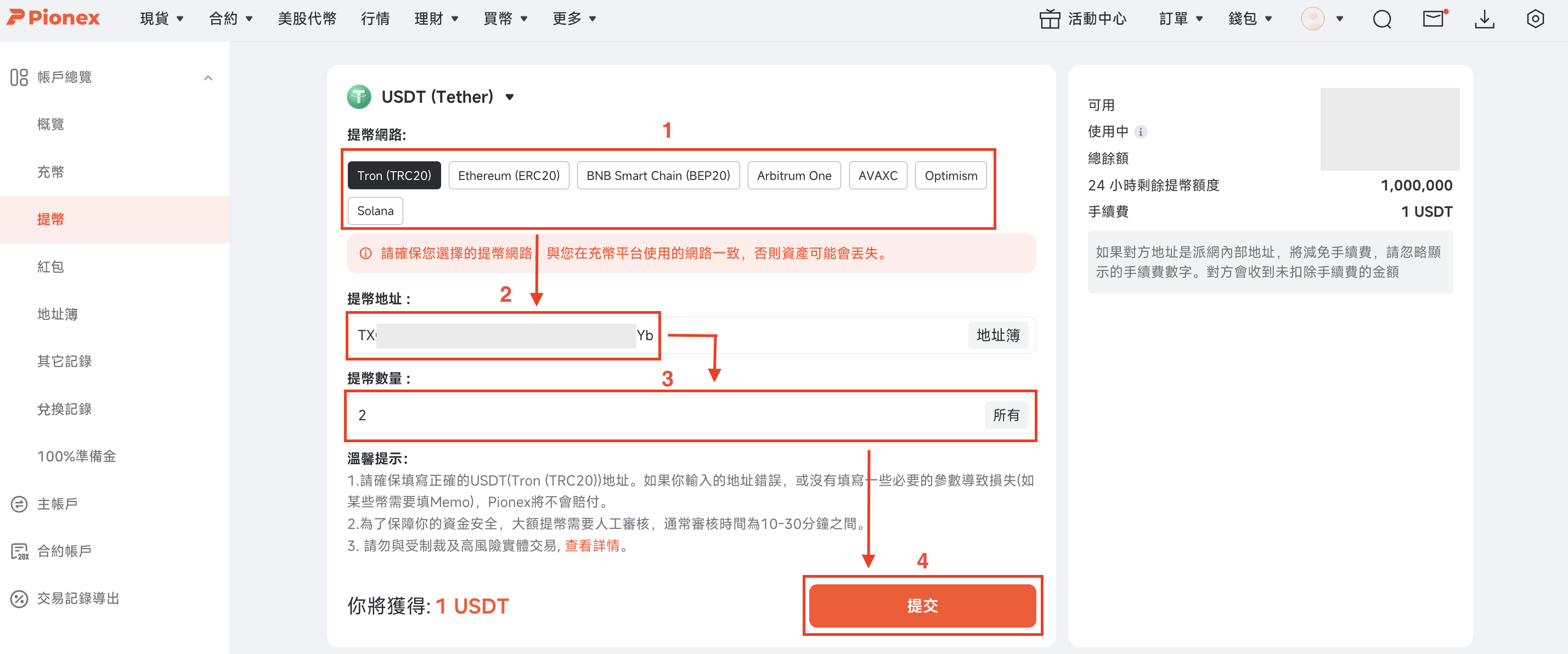Click the 地址簿 button in address field
The width and height of the screenshot is (1568, 654).
click(997, 335)
